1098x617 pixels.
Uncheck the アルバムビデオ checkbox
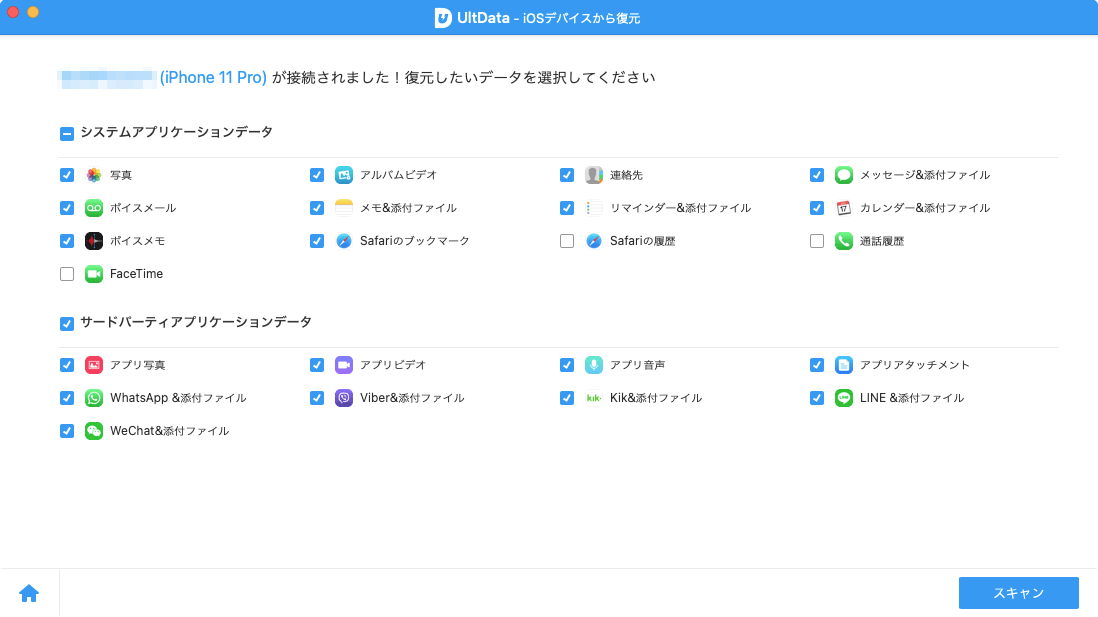coord(317,175)
